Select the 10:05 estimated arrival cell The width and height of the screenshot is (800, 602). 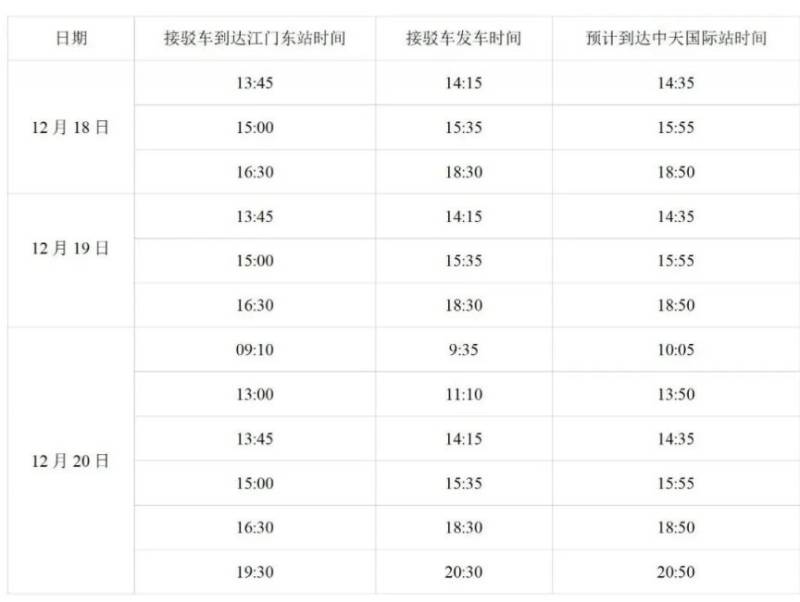[677, 351]
